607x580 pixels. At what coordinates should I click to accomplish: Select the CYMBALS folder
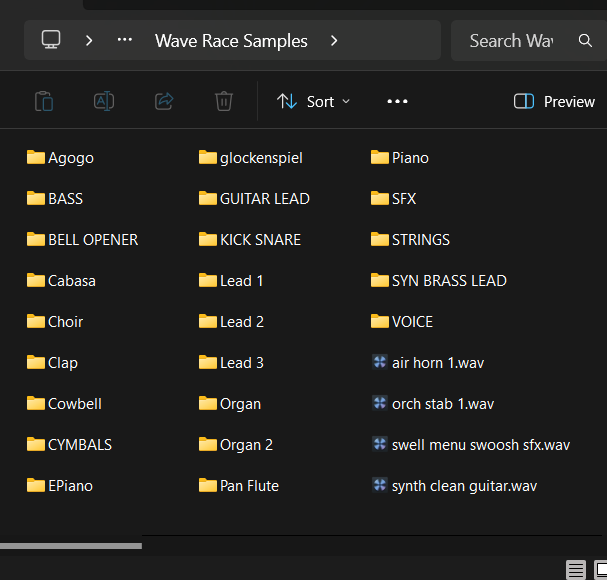point(69,445)
